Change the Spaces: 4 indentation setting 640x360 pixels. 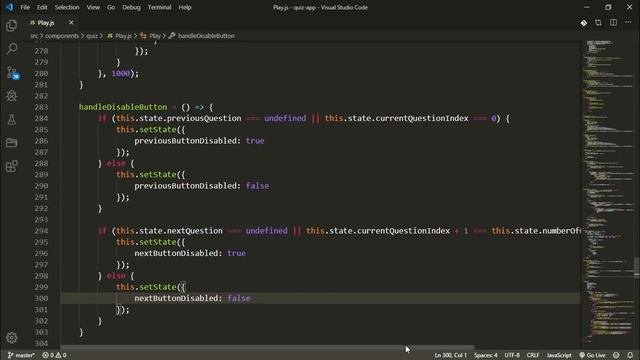pyautogui.click(x=485, y=355)
